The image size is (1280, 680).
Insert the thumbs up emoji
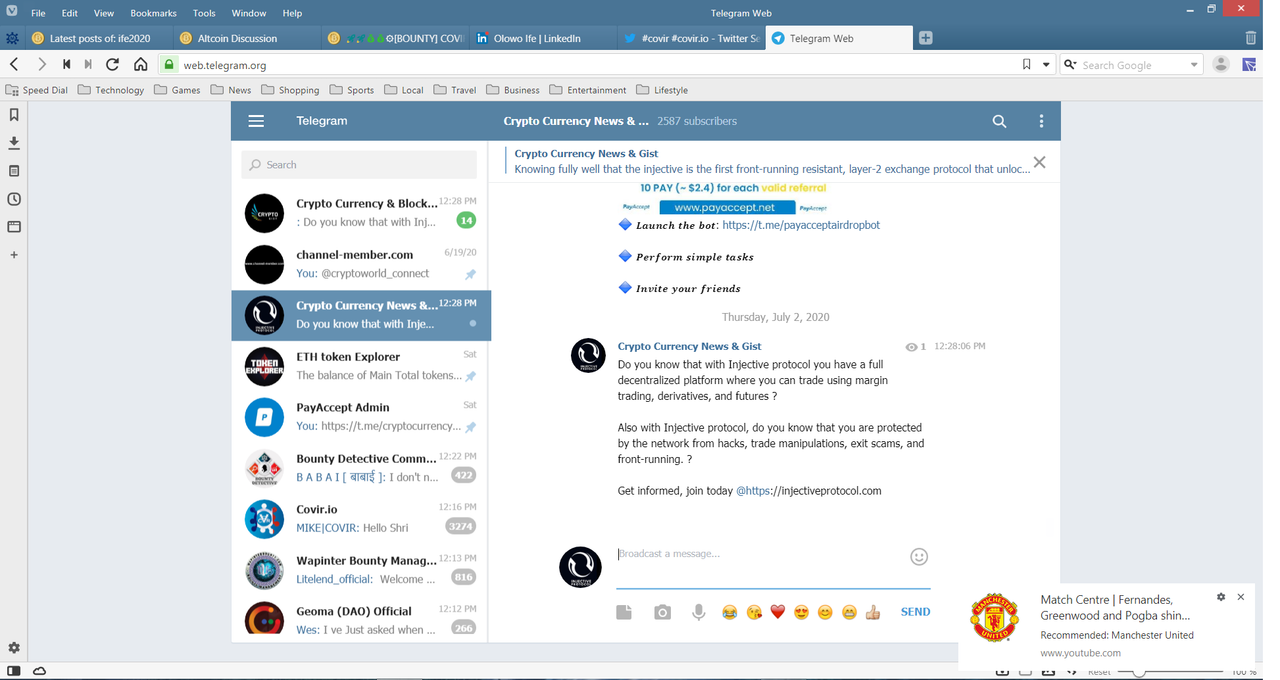click(x=873, y=612)
